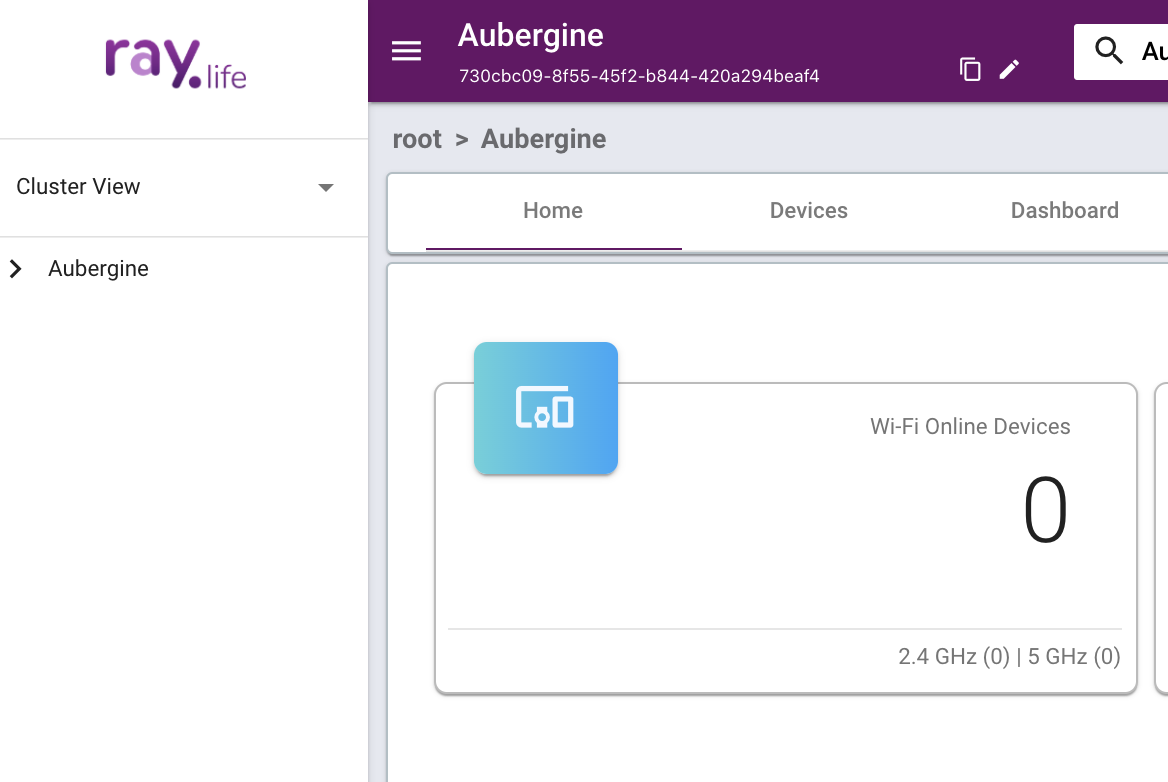Screen dimensions: 1168x782
Task: Click the cluster UUID text
Action: coord(639,76)
